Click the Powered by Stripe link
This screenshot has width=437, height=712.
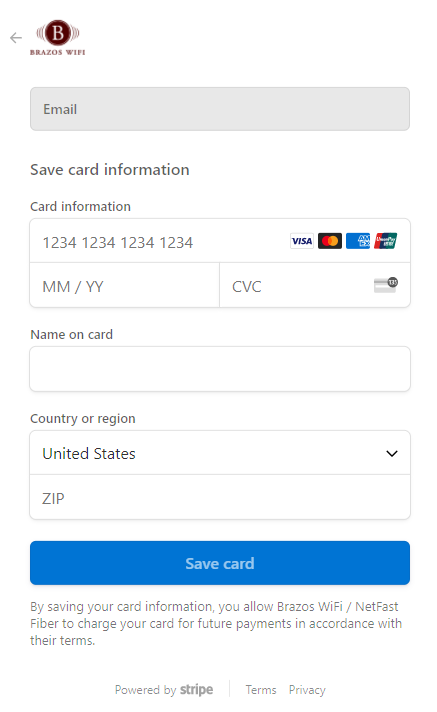[x=164, y=690]
